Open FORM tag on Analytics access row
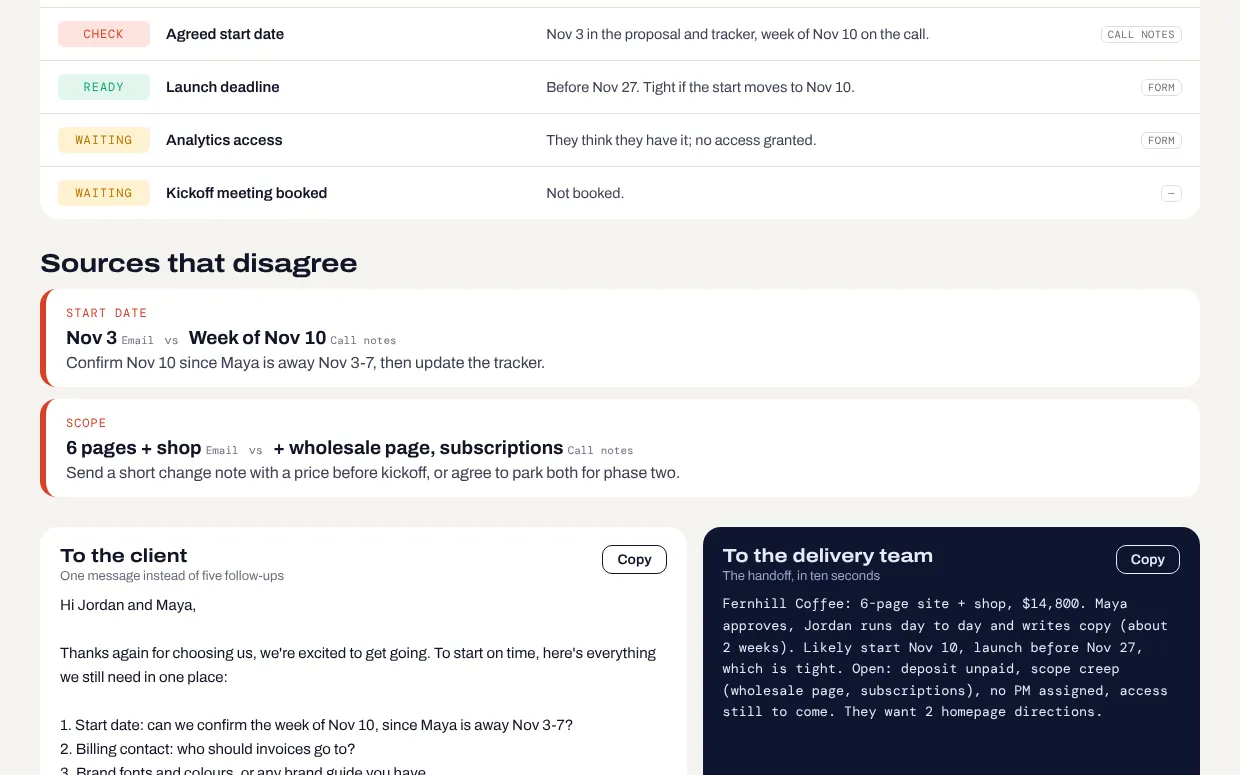 [1161, 140]
